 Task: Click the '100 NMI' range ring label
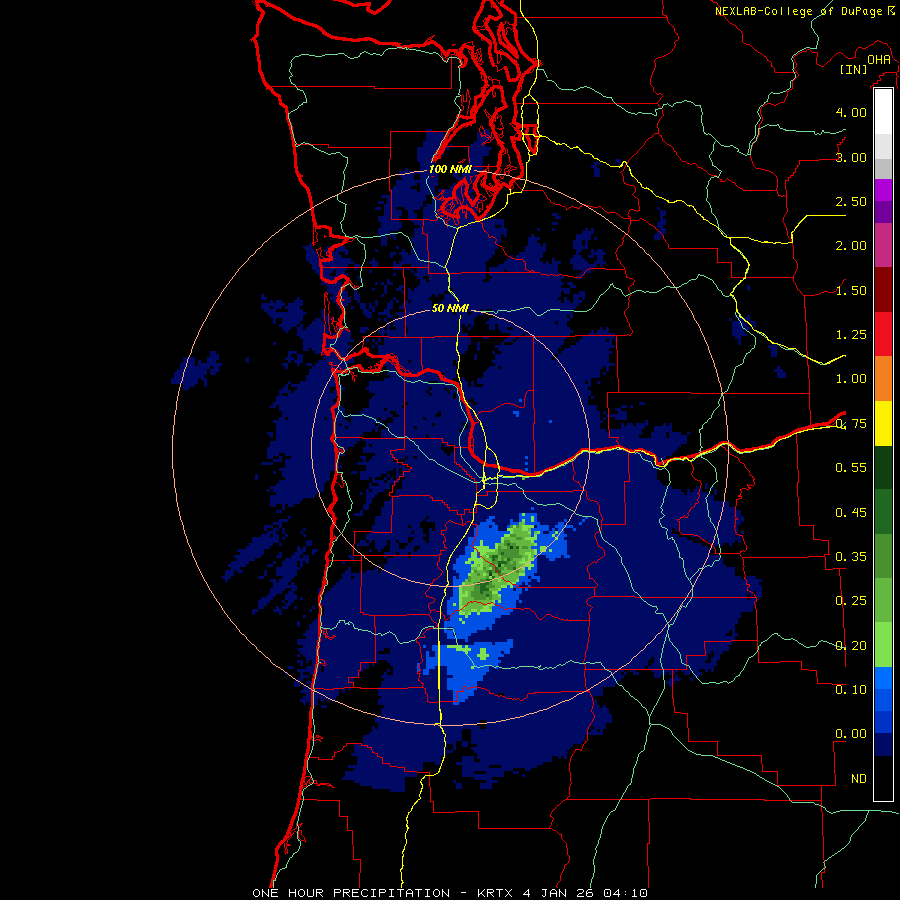coord(450,169)
